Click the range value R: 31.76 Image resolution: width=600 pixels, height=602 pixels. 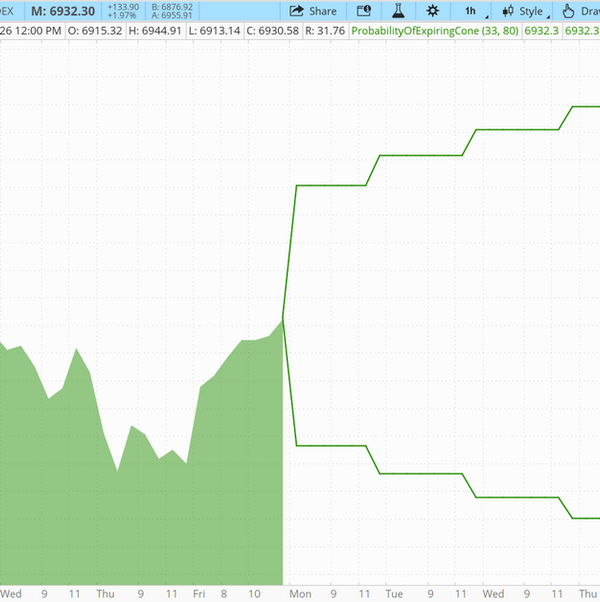[325, 31]
